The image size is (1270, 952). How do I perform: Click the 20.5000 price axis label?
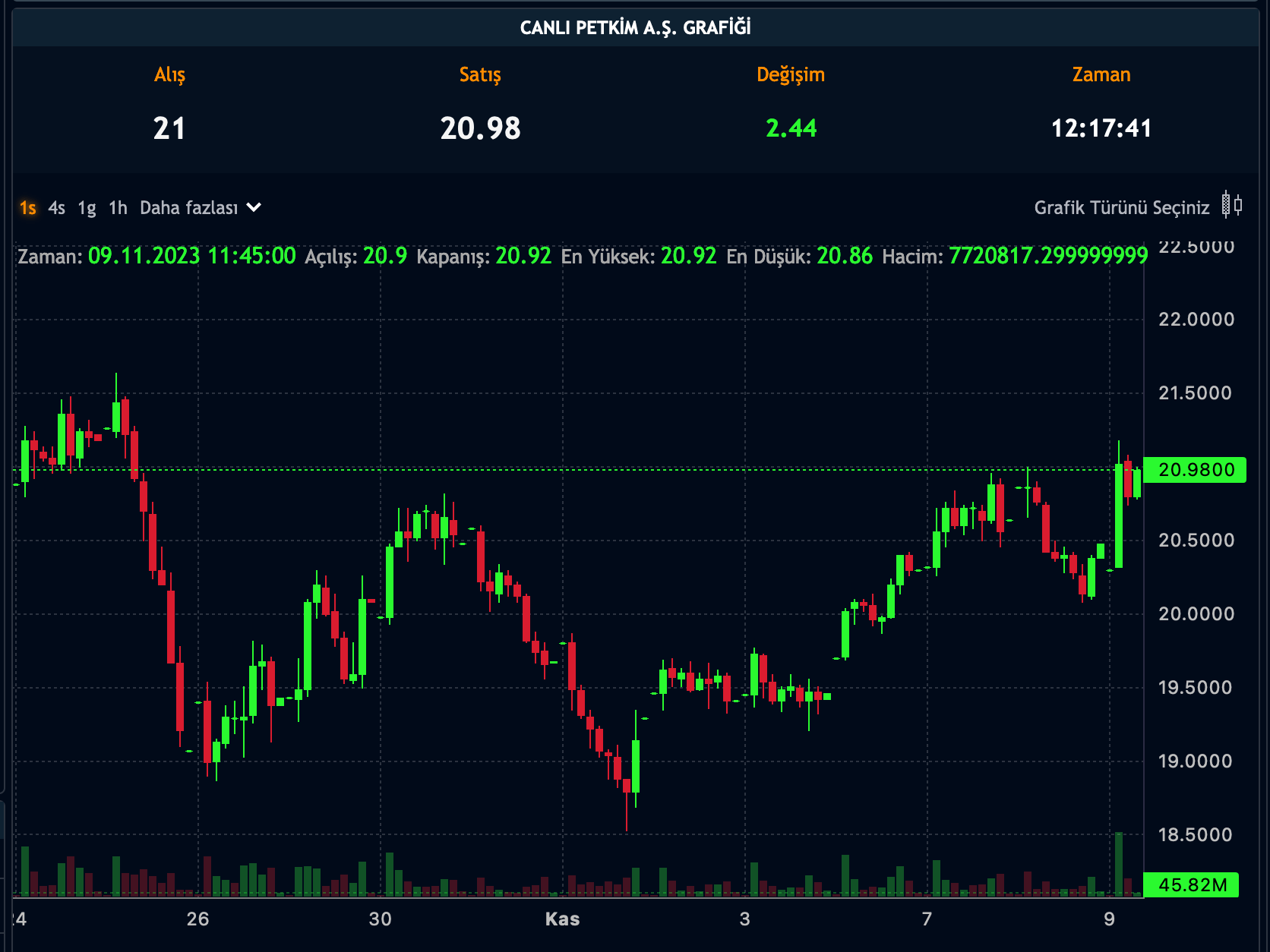1196,541
